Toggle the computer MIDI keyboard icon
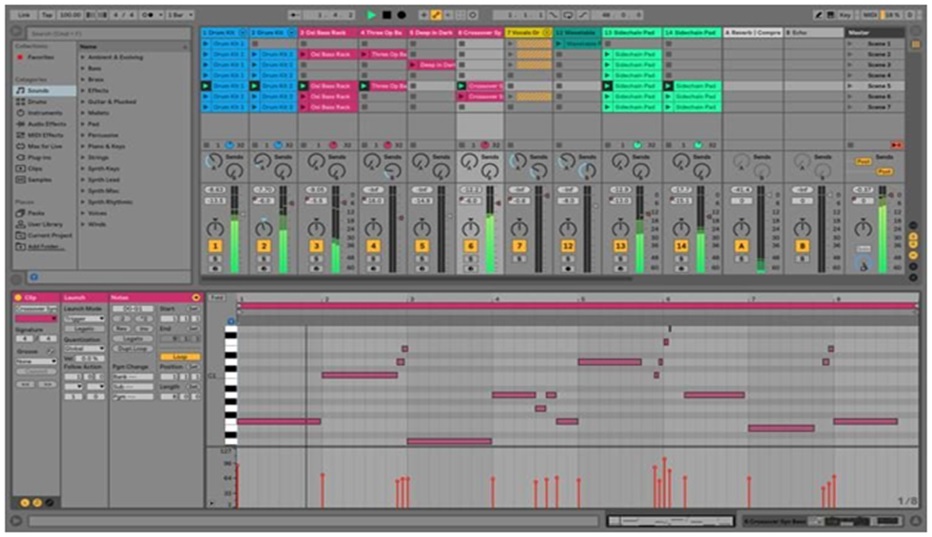Viewport: 932px width, 537px height. pyautogui.click(x=830, y=15)
